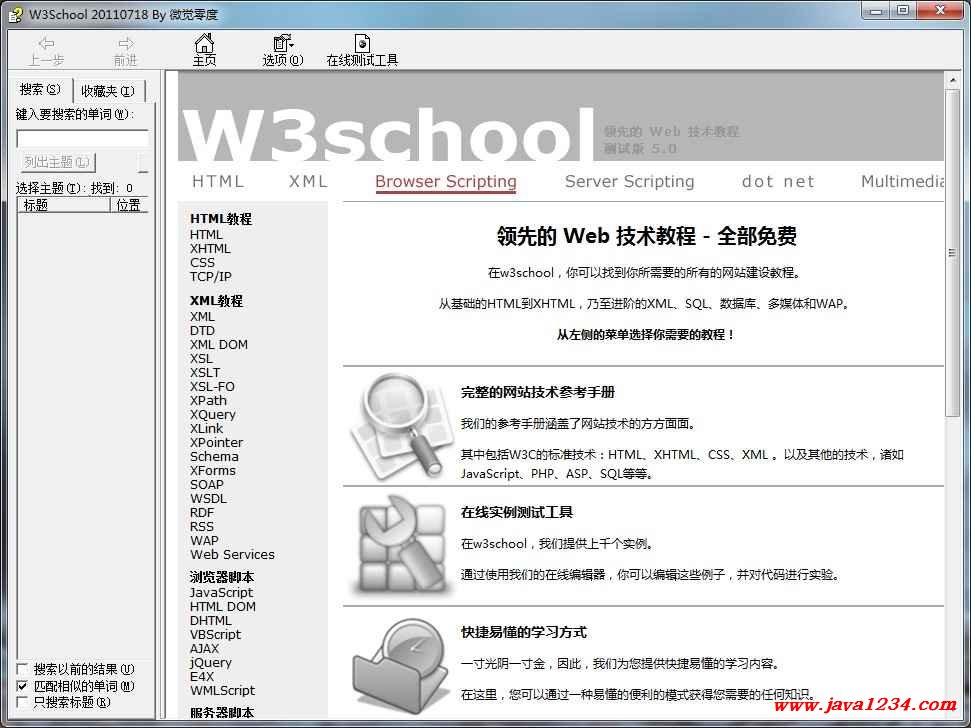Click the 快捷易懂的学习方式 heading

pos(524,633)
